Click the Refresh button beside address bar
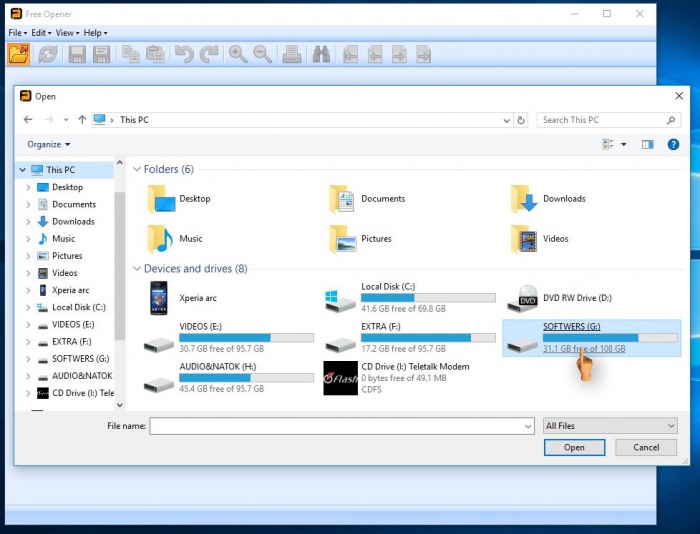Image resolution: width=700 pixels, height=534 pixels. click(520, 120)
